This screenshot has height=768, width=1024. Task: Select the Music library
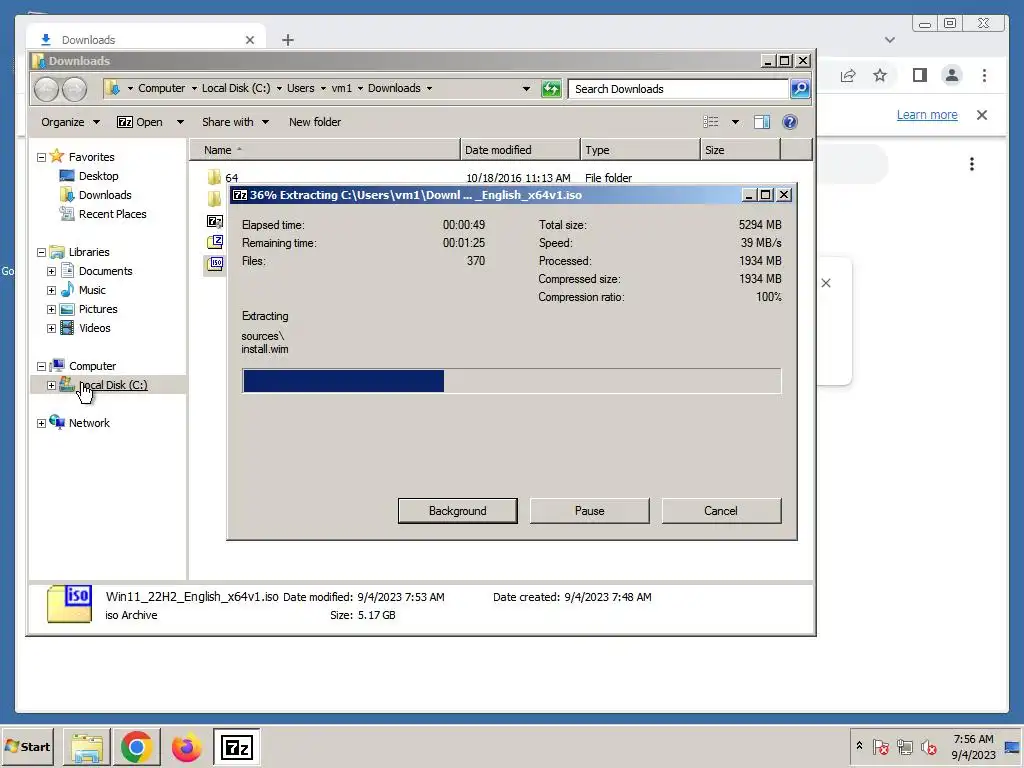coord(91,290)
